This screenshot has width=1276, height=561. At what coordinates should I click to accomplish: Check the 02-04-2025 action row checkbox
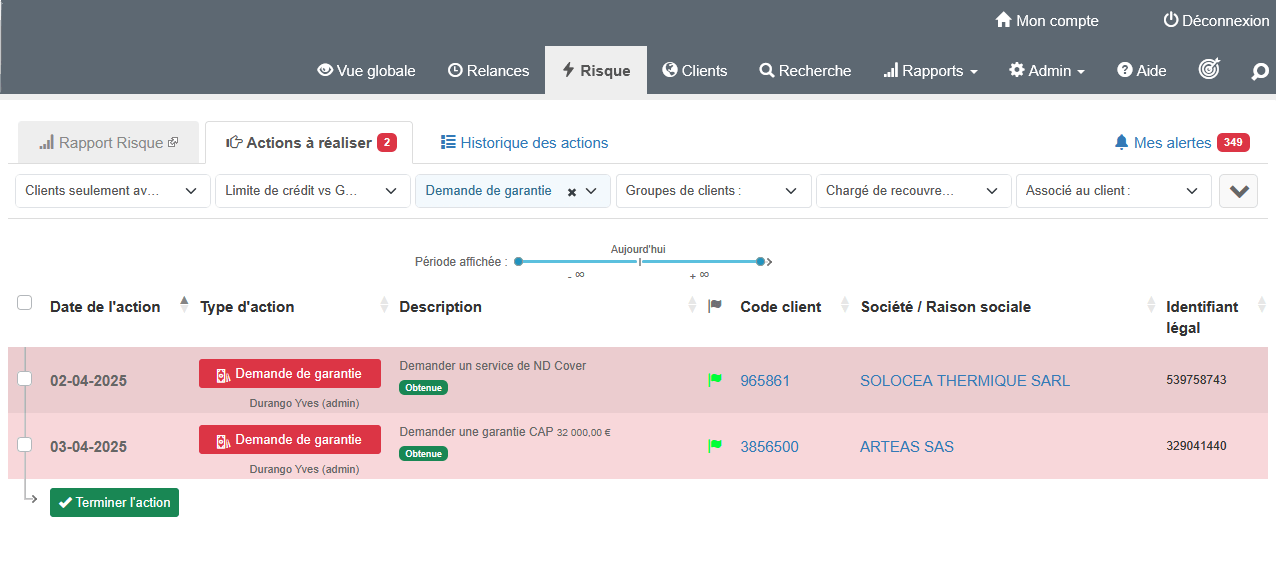(25, 379)
